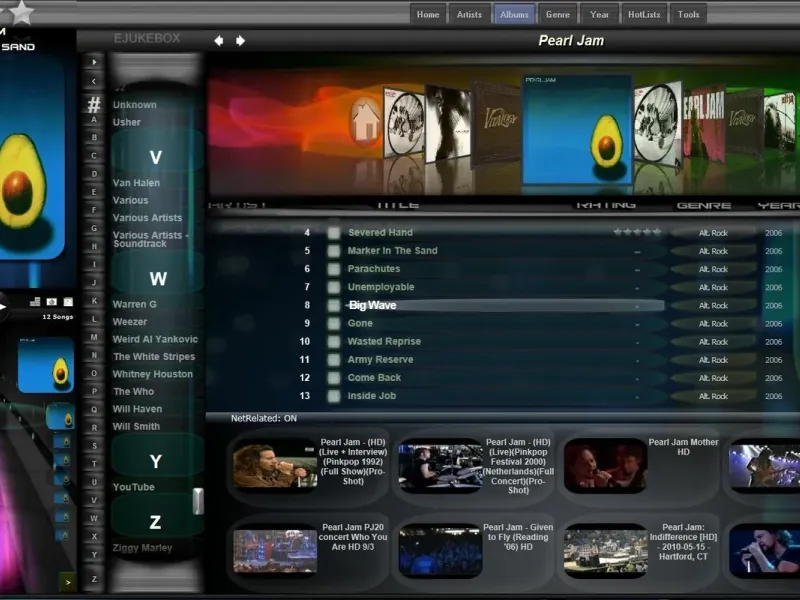Select artist Weezer
Viewport: 800px width, 600px height.
click(x=130, y=322)
